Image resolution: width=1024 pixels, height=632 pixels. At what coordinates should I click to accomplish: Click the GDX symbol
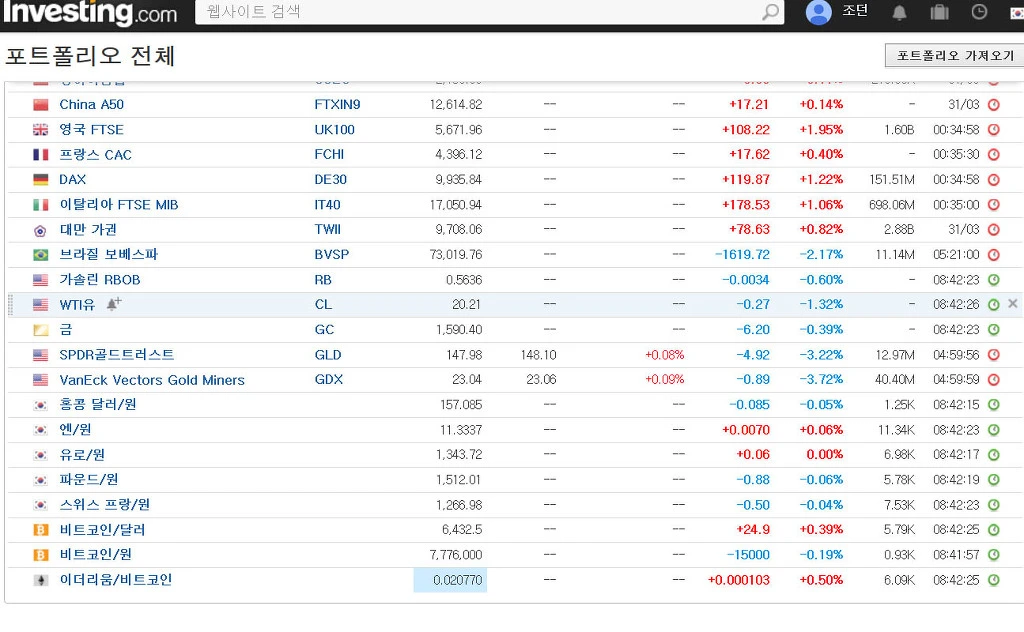pyautogui.click(x=328, y=379)
